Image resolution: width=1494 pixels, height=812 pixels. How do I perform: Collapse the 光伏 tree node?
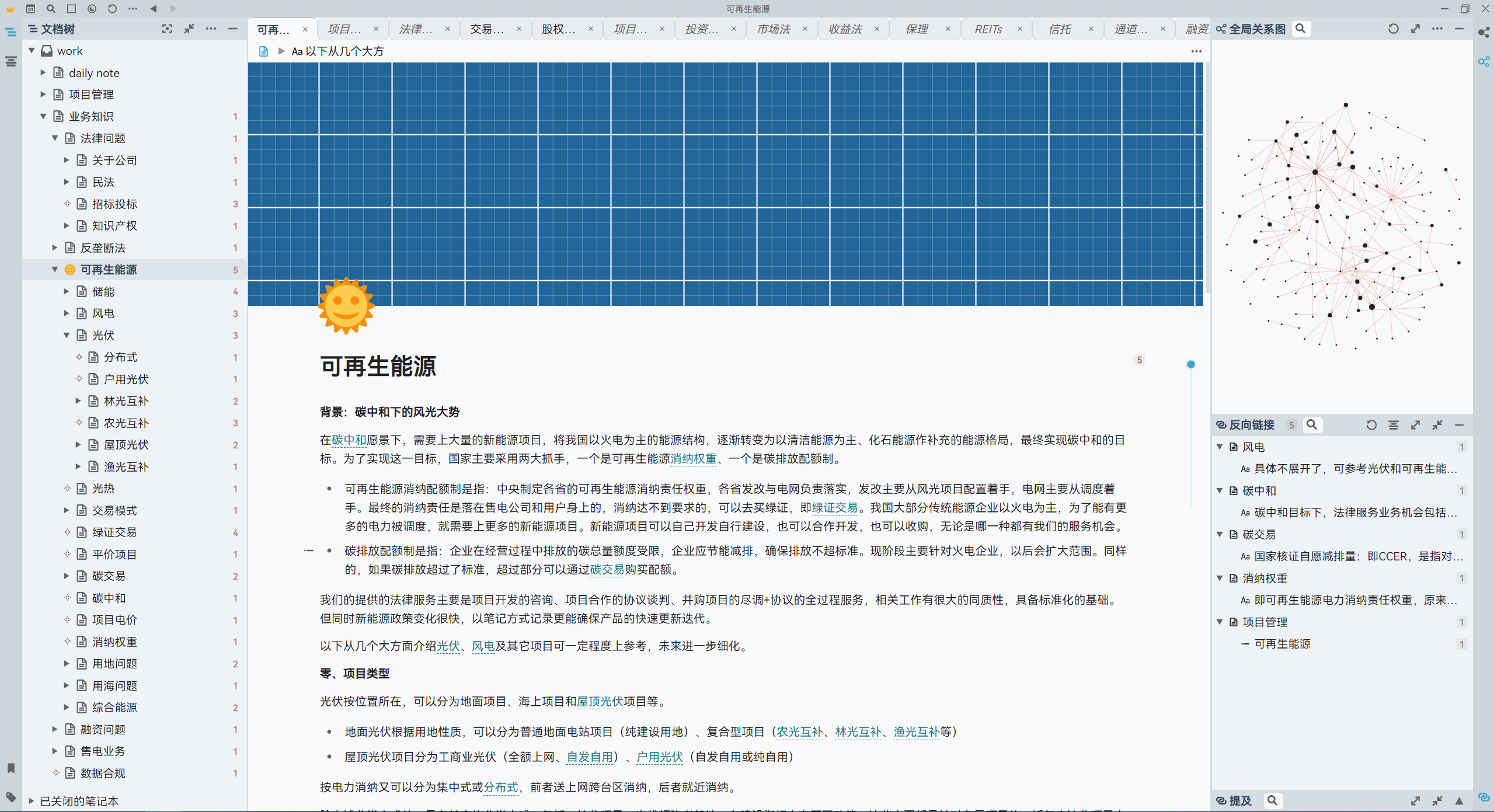click(x=66, y=335)
